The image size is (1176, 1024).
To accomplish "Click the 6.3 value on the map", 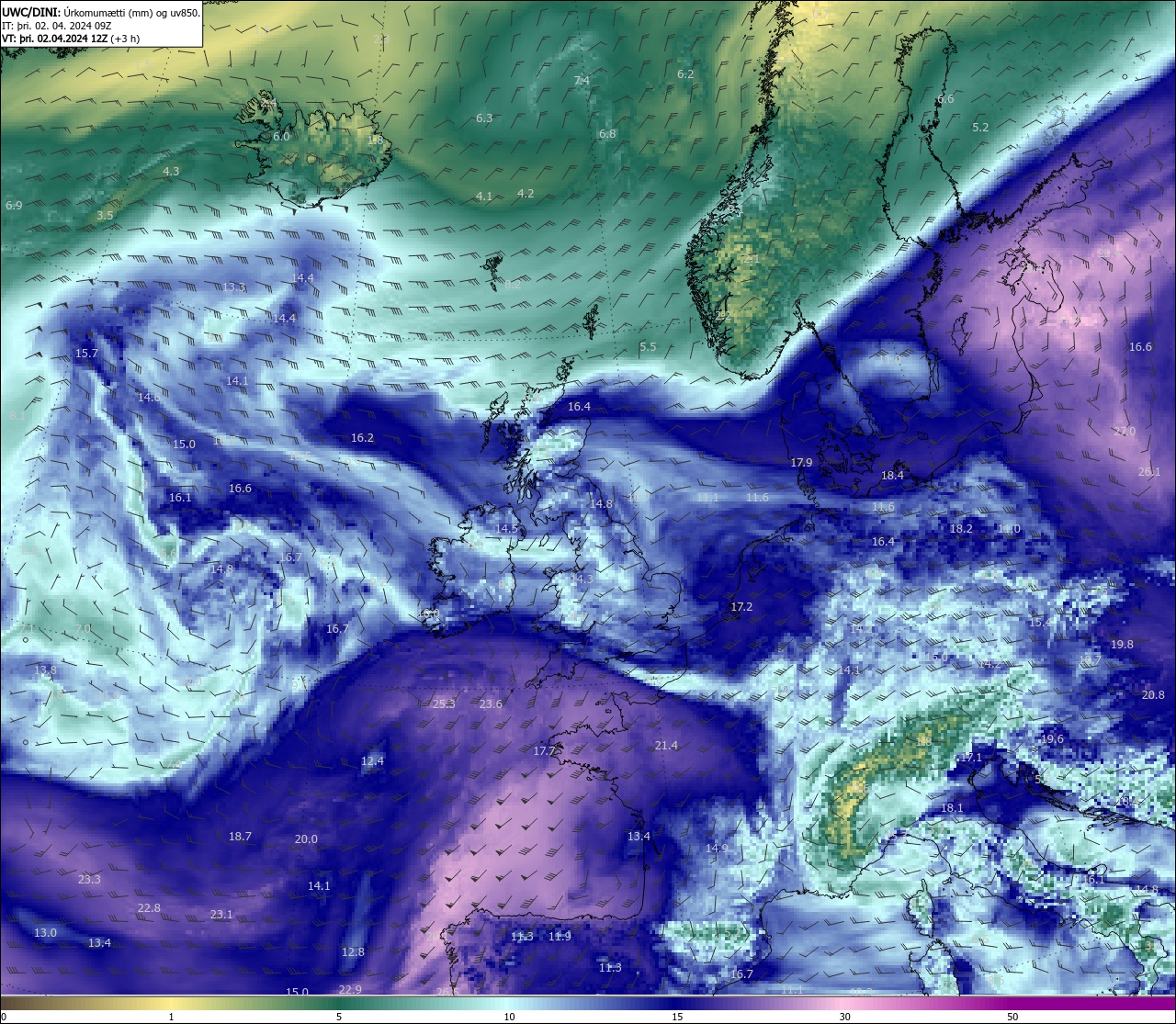I will pyautogui.click(x=484, y=118).
